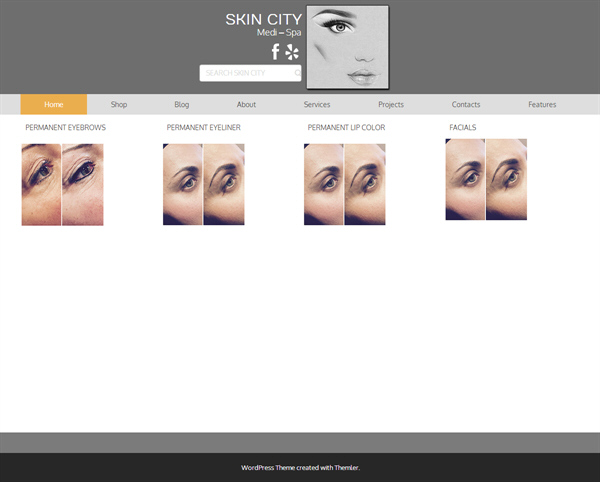The width and height of the screenshot is (600, 482).
Task: Open the Yelp icon link
Action: point(292,52)
